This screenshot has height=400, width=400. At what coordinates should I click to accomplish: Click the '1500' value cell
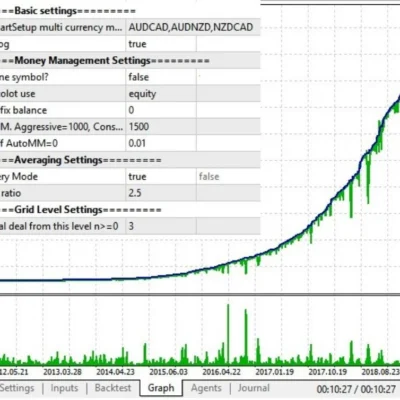coord(139,127)
